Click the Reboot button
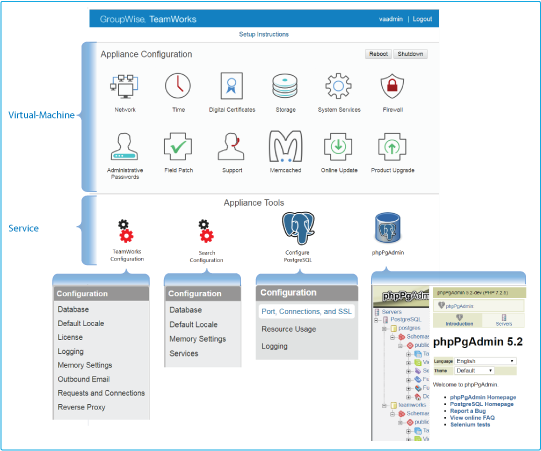This screenshot has width=541, height=451. [x=378, y=54]
